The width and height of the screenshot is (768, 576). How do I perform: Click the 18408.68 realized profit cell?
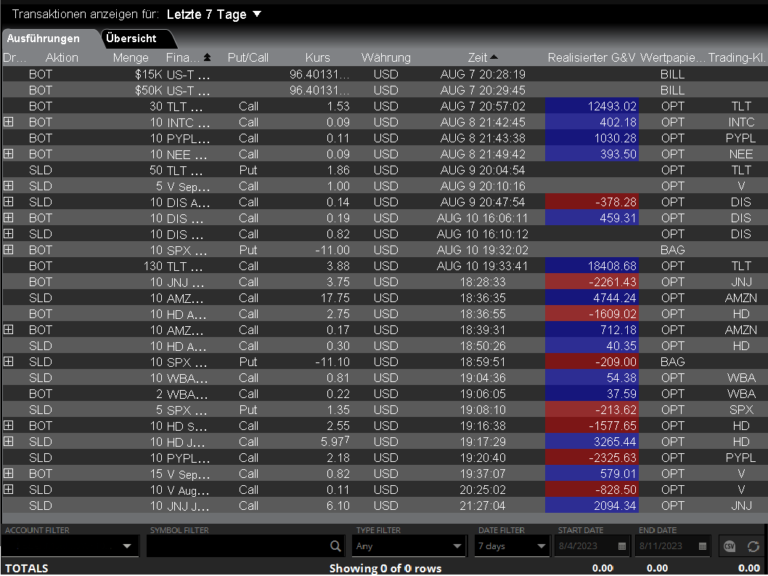coord(591,266)
